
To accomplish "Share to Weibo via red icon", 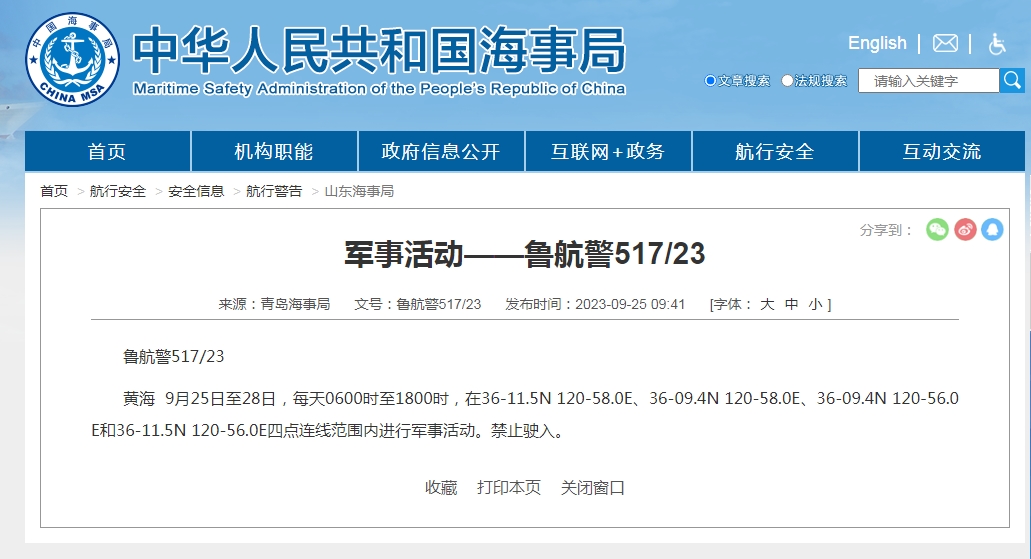I will click(965, 230).
